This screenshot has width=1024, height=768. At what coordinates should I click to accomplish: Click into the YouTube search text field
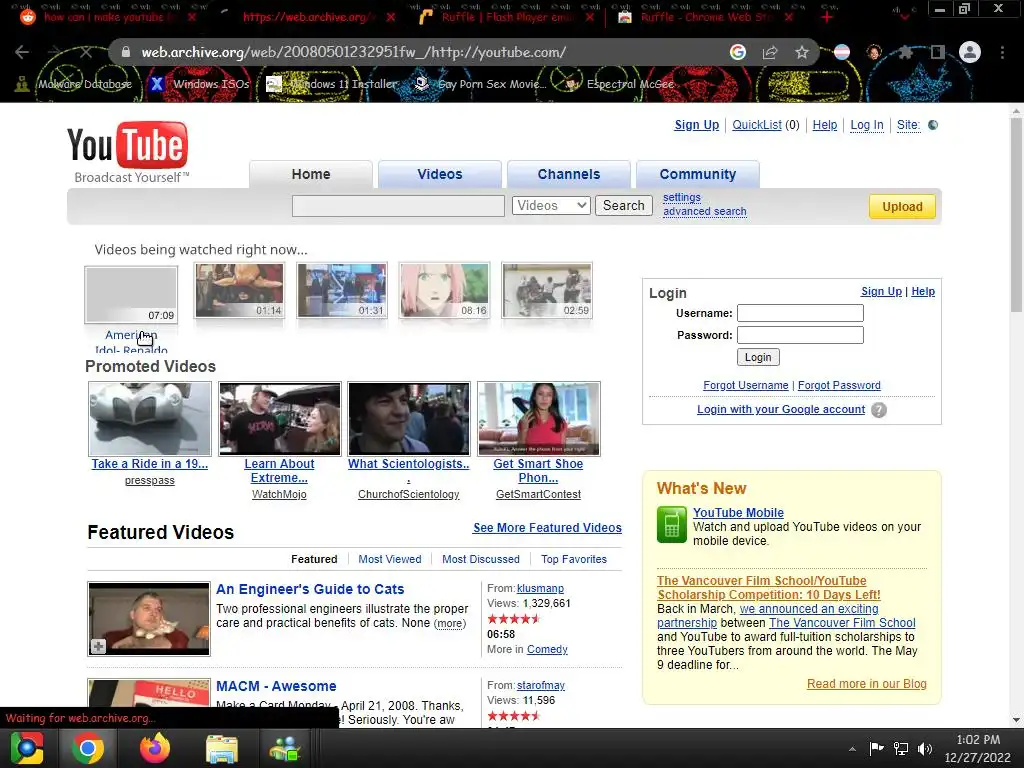398,206
